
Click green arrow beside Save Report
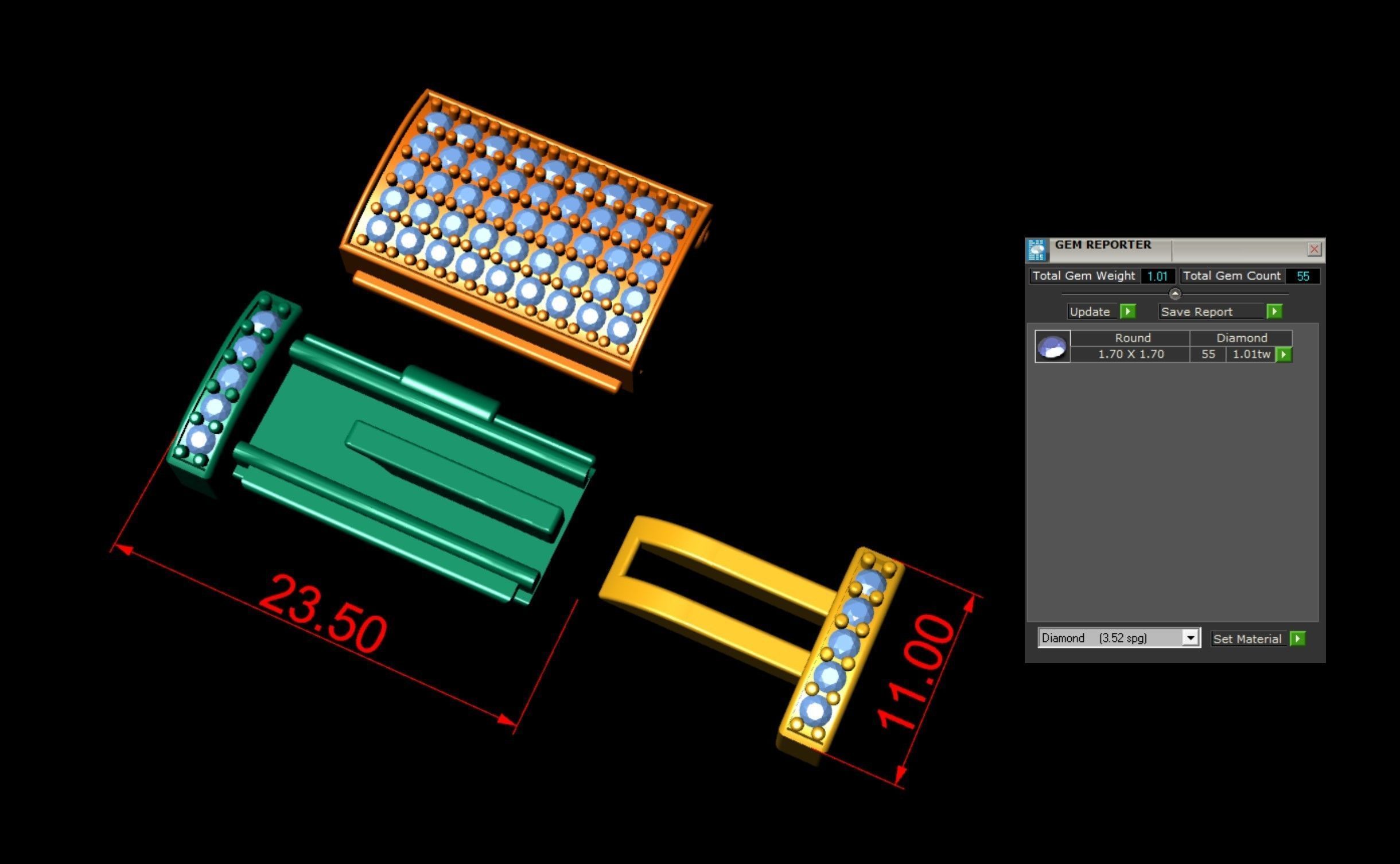[1274, 312]
